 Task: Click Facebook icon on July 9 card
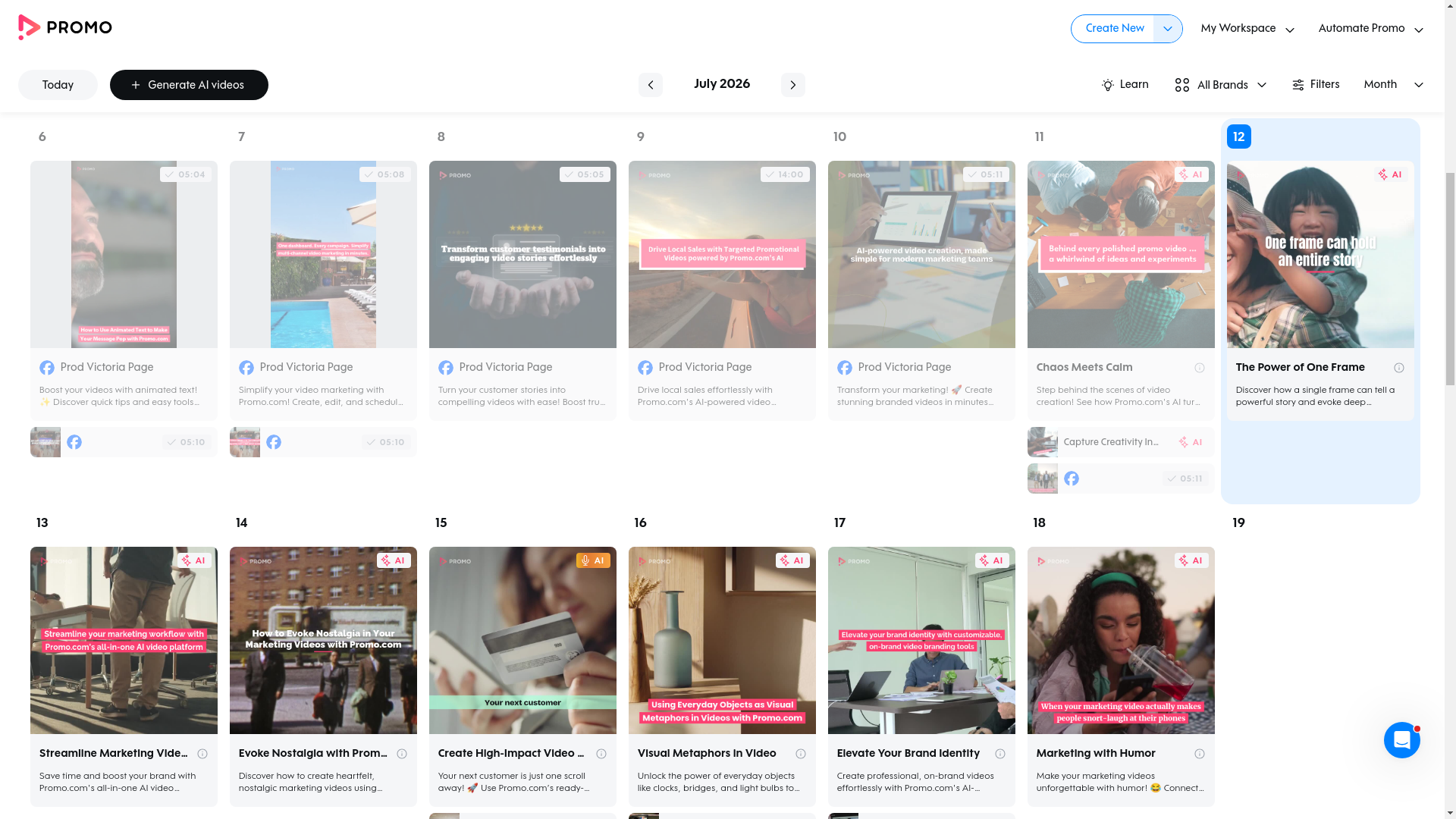[645, 368]
